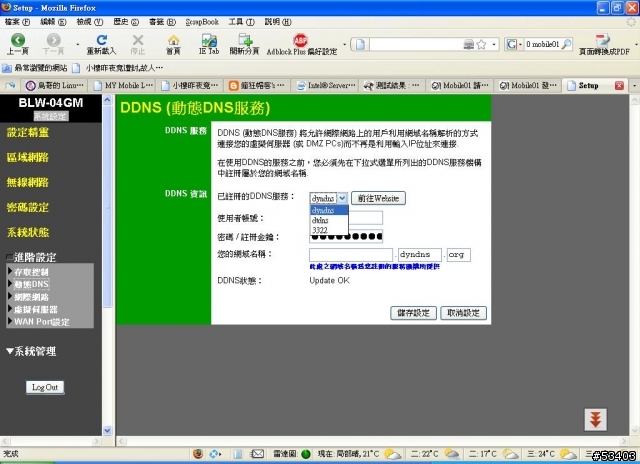Image resolution: width=640 pixels, height=464 pixels.
Task: Open the search engine selector dropdown arrow
Action: coord(520,44)
